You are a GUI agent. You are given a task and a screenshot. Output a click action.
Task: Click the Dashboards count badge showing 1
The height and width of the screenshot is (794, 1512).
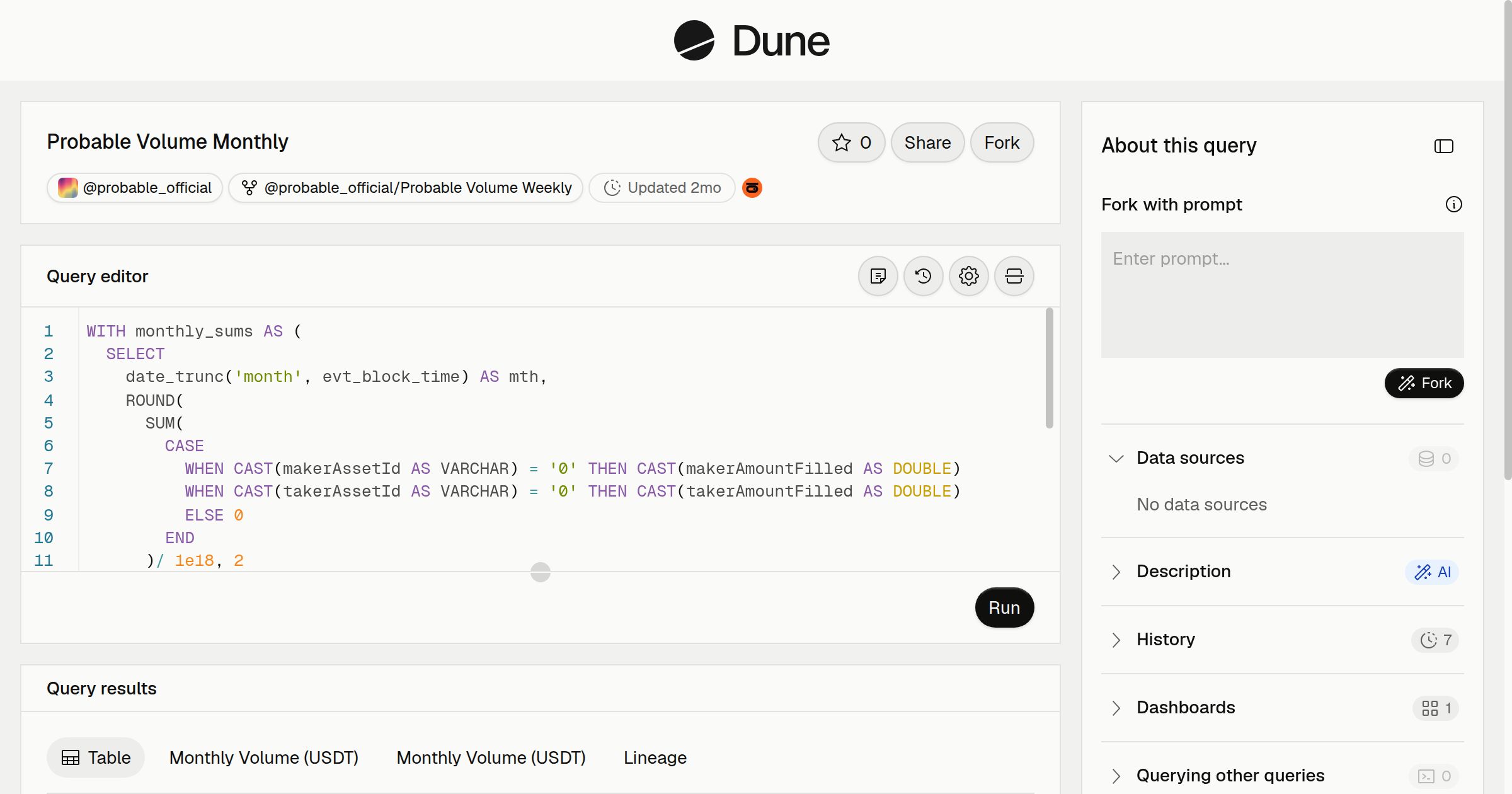(x=1436, y=708)
